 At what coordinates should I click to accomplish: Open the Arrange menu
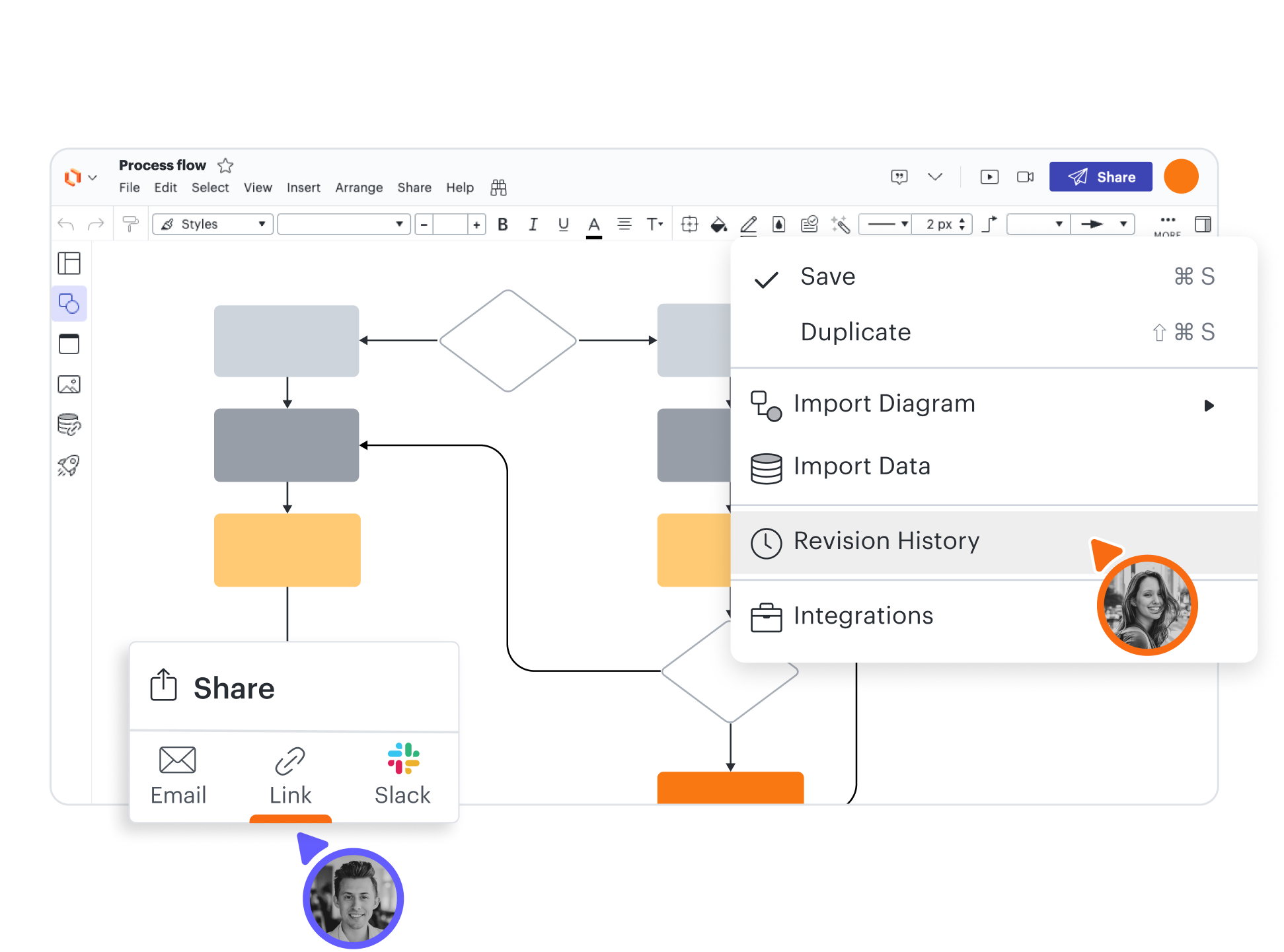pos(358,188)
